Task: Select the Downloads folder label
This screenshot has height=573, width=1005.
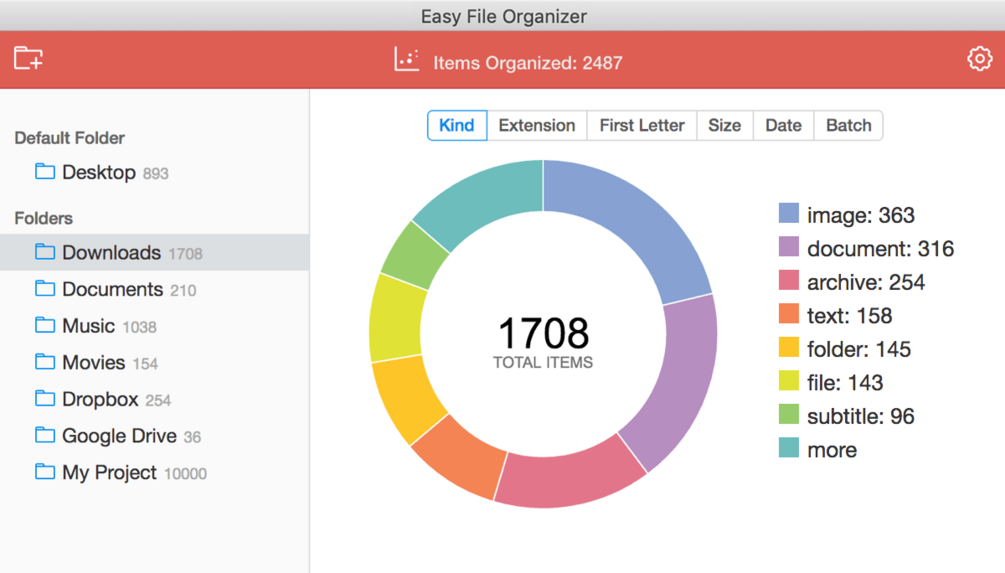Action: click(111, 253)
